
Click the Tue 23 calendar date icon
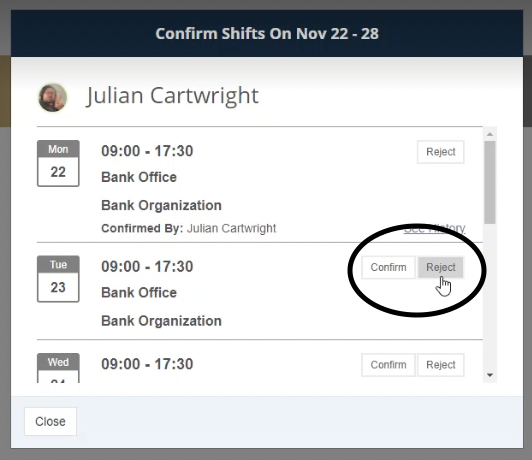pos(58,279)
